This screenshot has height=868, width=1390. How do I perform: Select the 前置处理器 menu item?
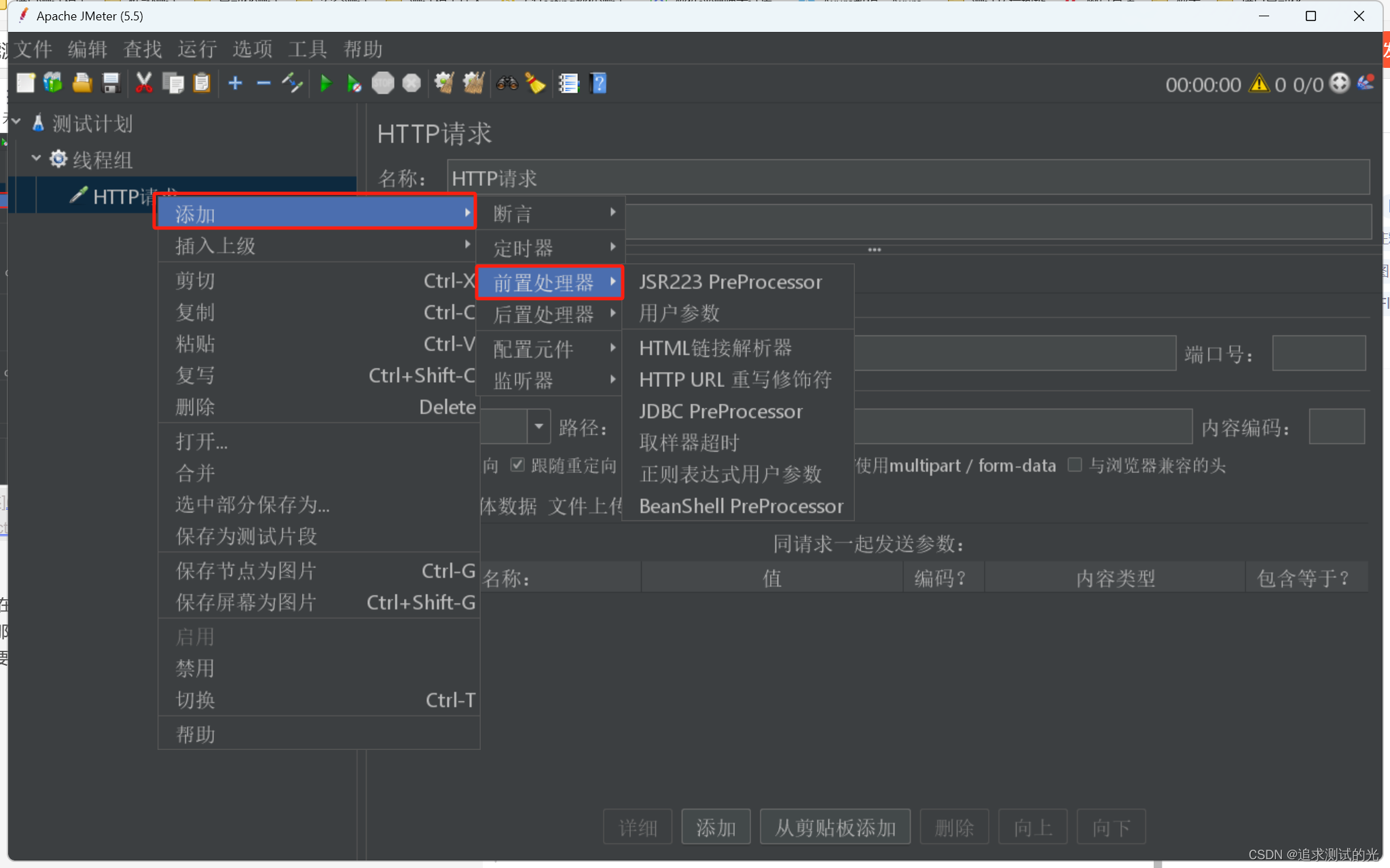tap(549, 282)
